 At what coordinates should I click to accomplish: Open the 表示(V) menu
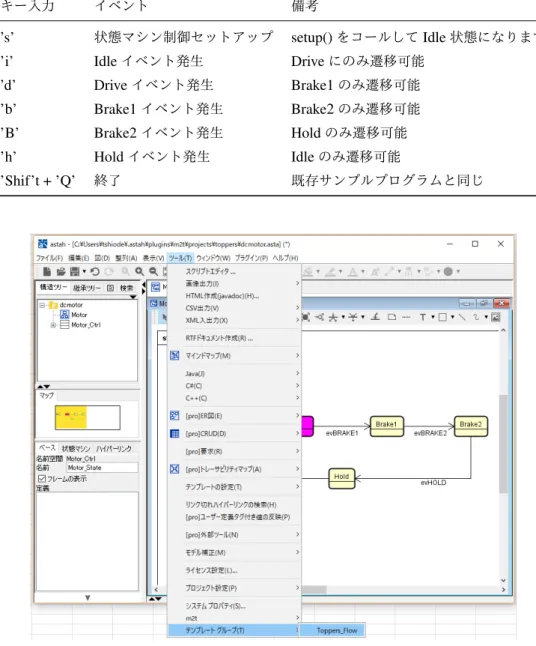click(153, 258)
